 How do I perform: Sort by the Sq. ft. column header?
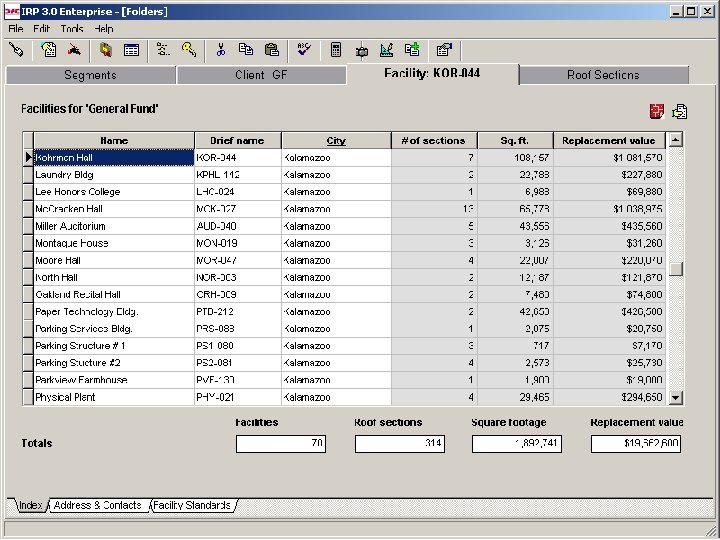515,141
